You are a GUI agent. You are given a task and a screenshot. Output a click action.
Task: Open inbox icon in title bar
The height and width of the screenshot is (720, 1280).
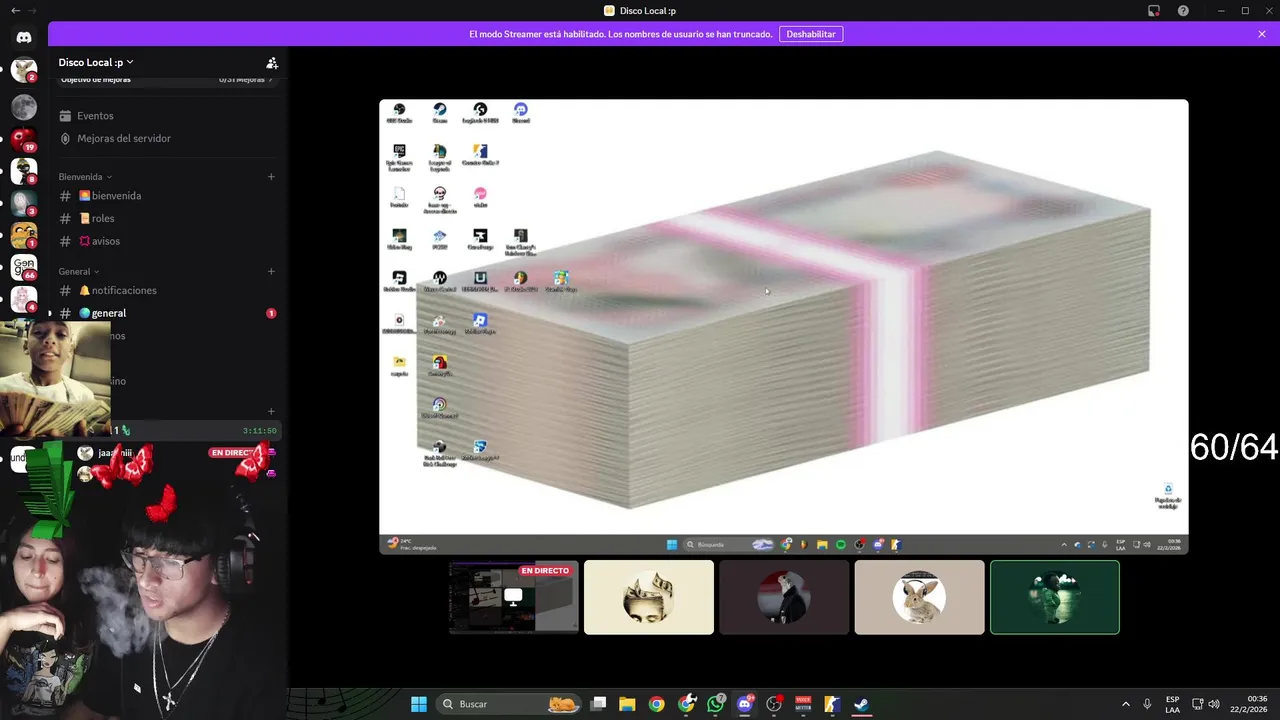[1154, 11]
